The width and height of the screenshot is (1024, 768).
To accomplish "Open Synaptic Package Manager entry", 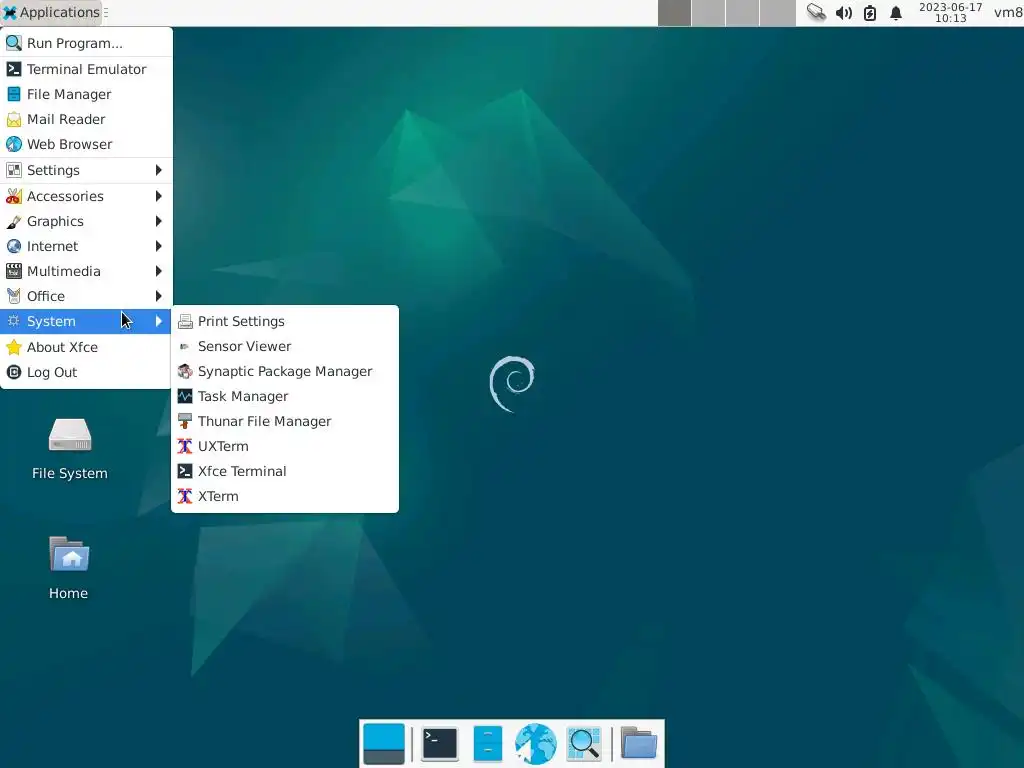I will [x=285, y=371].
